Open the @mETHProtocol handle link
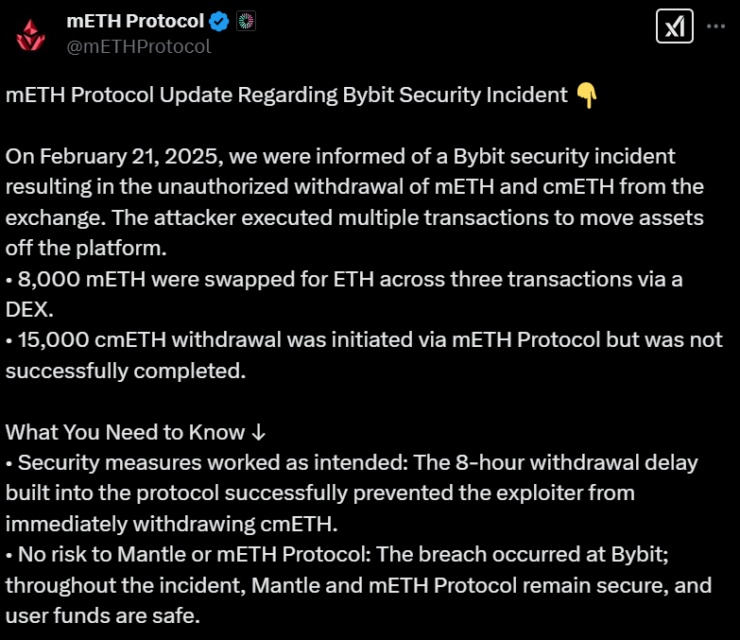Screen dimensions: 740x640 [139, 47]
